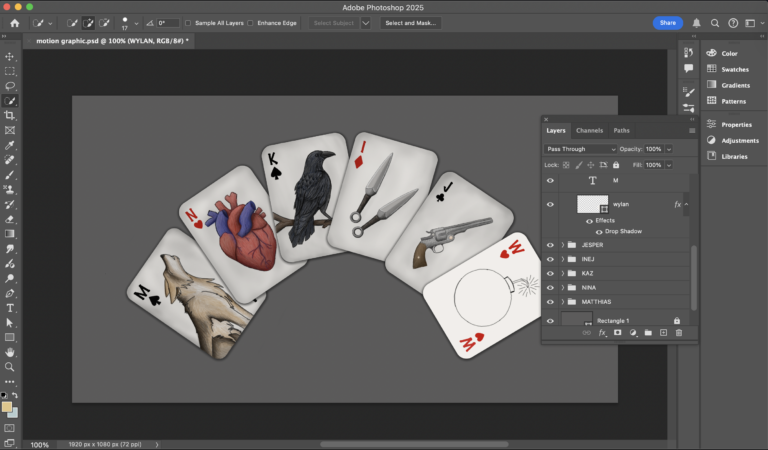Open the collapsed History panel icon
768x450 pixels.
pyautogui.click(x=688, y=52)
